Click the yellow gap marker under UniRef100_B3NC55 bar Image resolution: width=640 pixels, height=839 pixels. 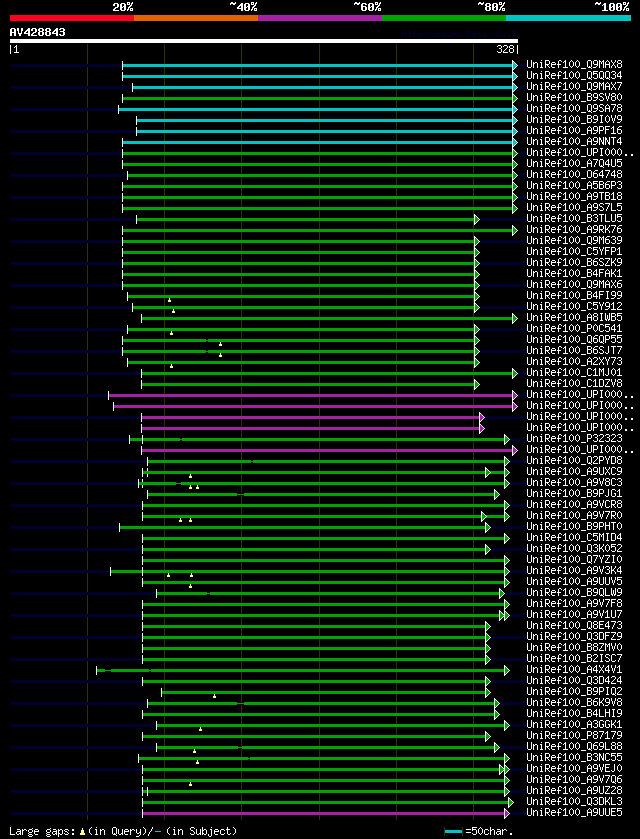[197, 762]
